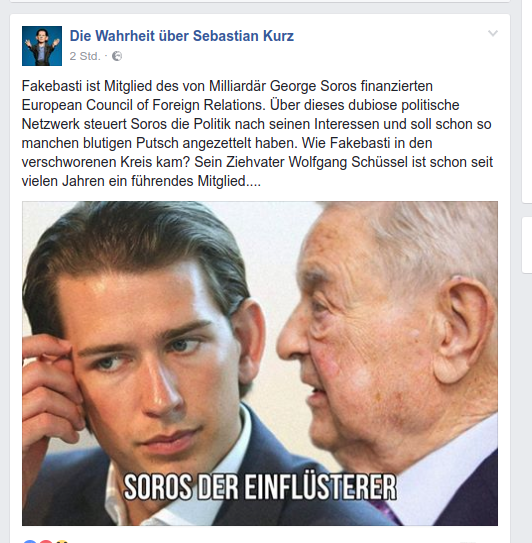Viewport: 532px width, 543px height.
Task: Click the previous post card above
Action: 260,1
